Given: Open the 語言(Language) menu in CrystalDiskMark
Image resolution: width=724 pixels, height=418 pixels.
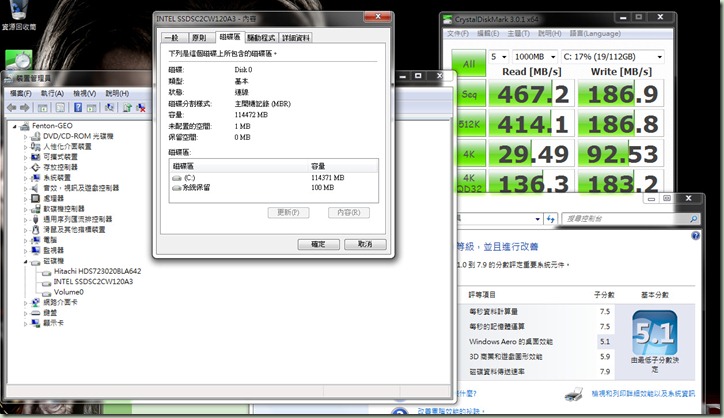Looking at the screenshot, I should (x=595, y=34).
